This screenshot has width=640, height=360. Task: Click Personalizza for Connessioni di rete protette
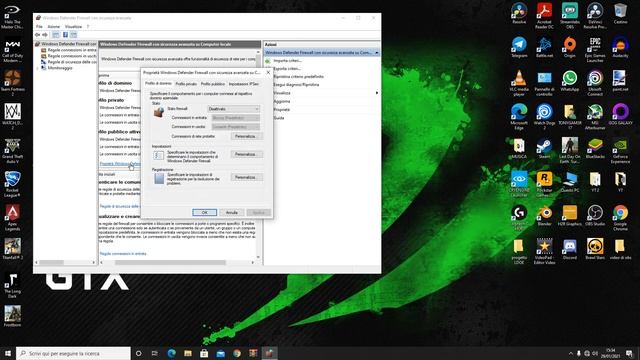tap(247, 136)
